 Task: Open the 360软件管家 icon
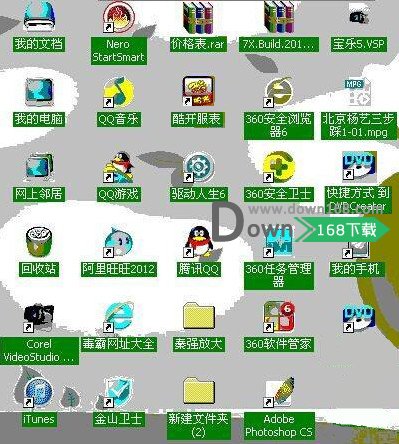[x=279, y=317]
